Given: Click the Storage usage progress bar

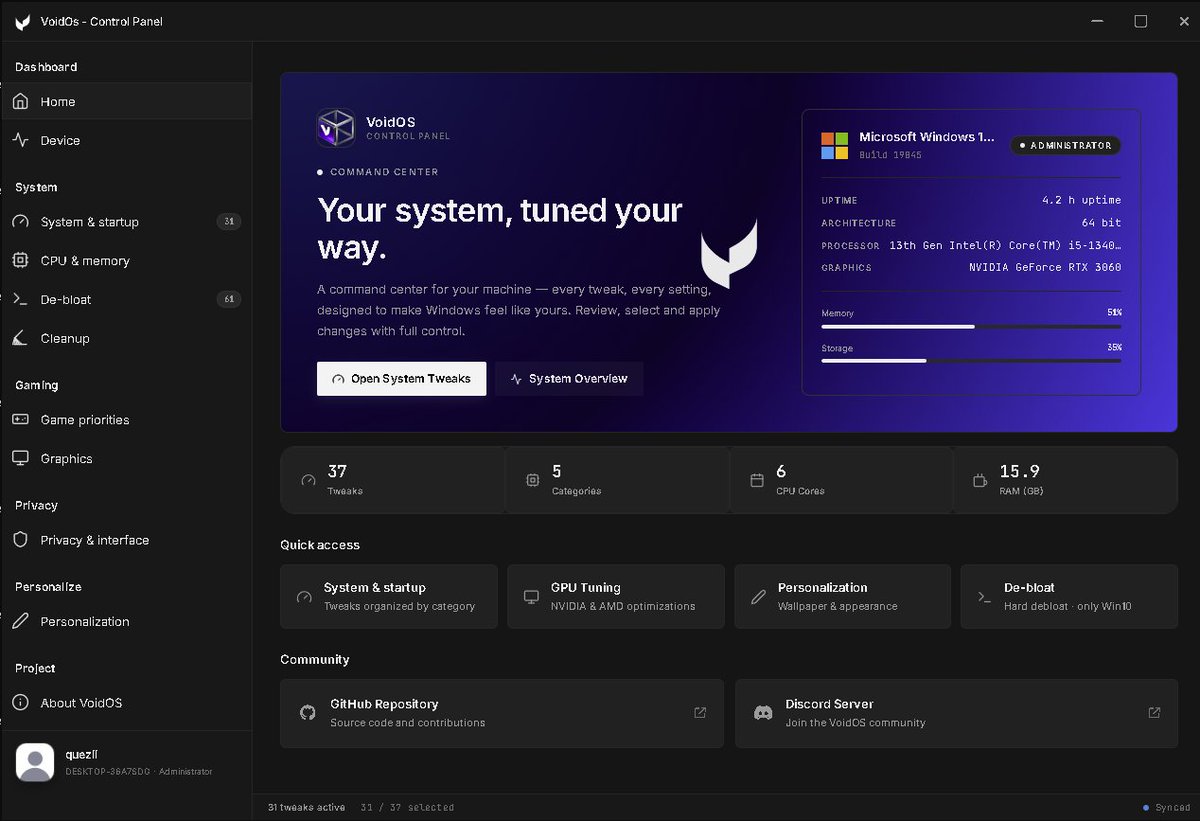Looking at the screenshot, I should (x=971, y=361).
